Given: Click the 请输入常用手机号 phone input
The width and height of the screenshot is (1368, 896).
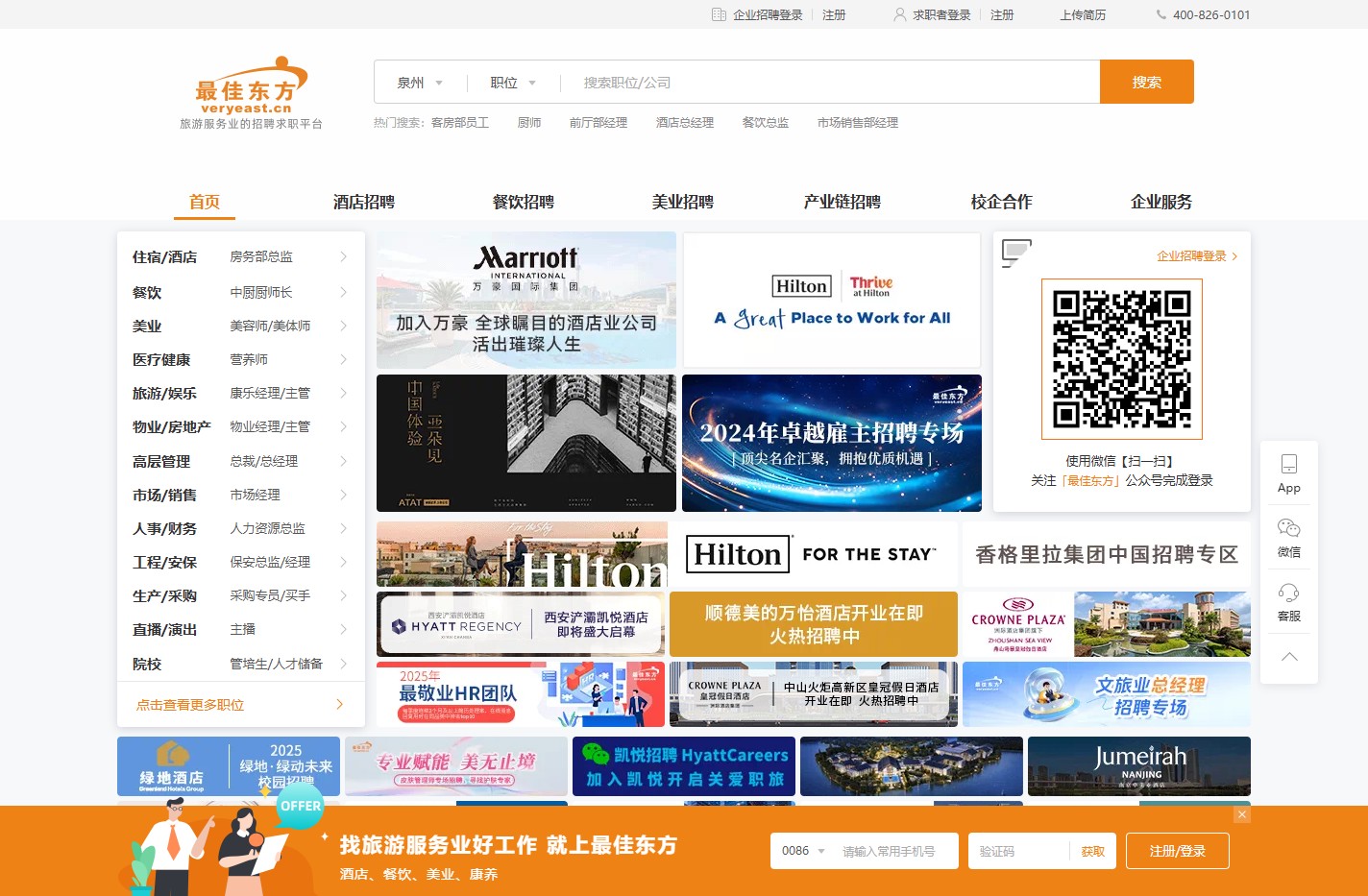Looking at the screenshot, I should coord(894,851).
